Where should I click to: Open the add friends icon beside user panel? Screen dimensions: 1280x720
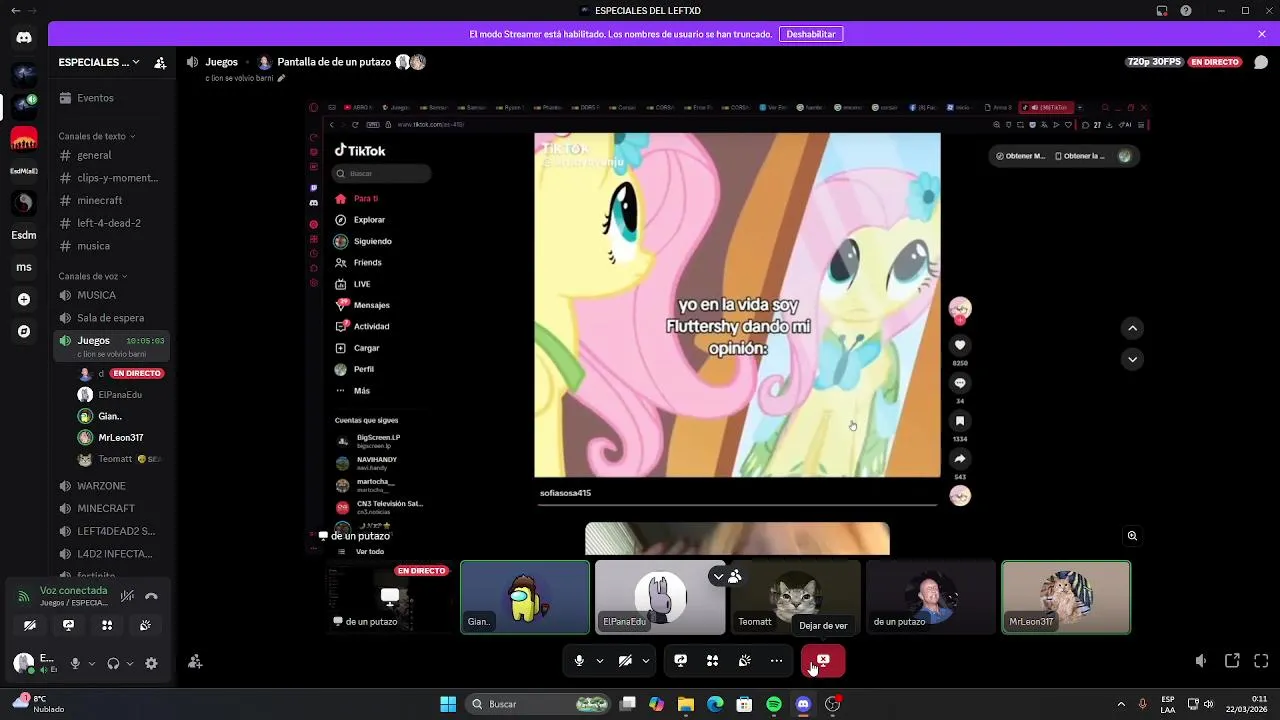[195, 662]
